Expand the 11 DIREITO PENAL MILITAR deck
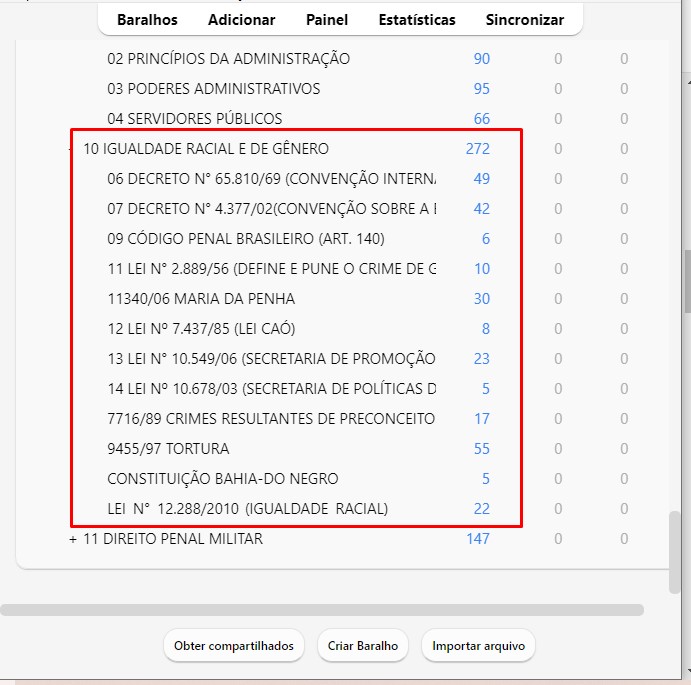Viewport: 691px width, 685px height. point(73,539)
